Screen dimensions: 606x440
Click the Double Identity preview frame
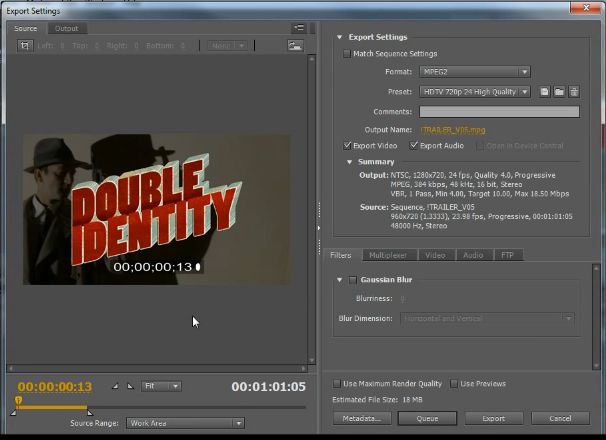(x=157, y=210)
